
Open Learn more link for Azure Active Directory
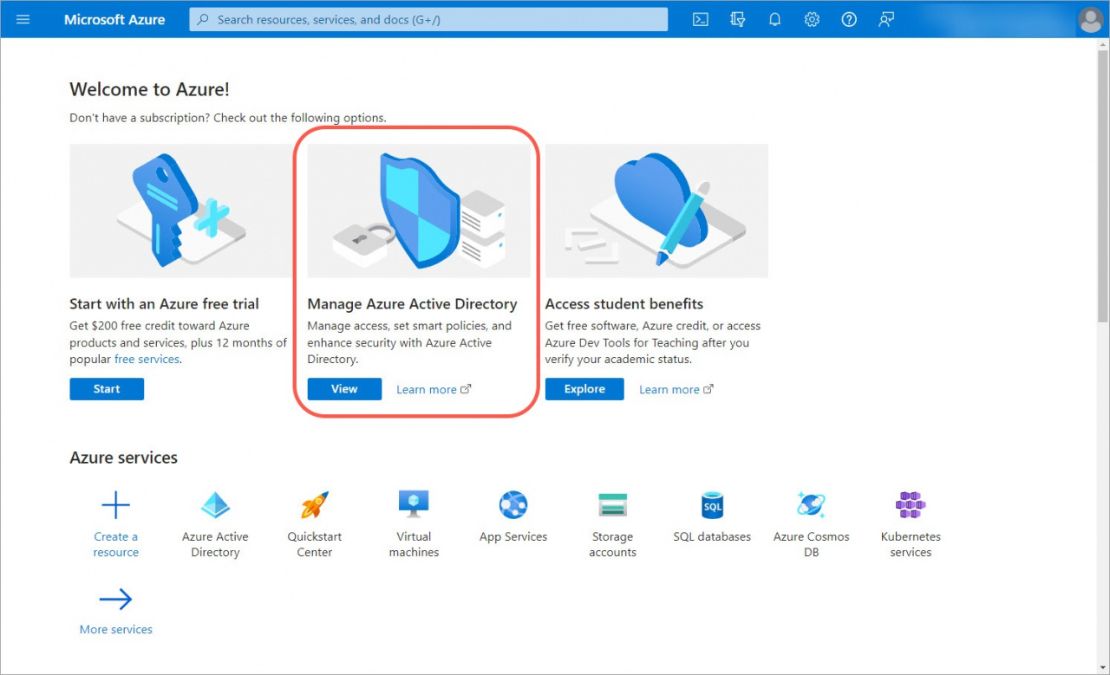(x=433, y=389)
